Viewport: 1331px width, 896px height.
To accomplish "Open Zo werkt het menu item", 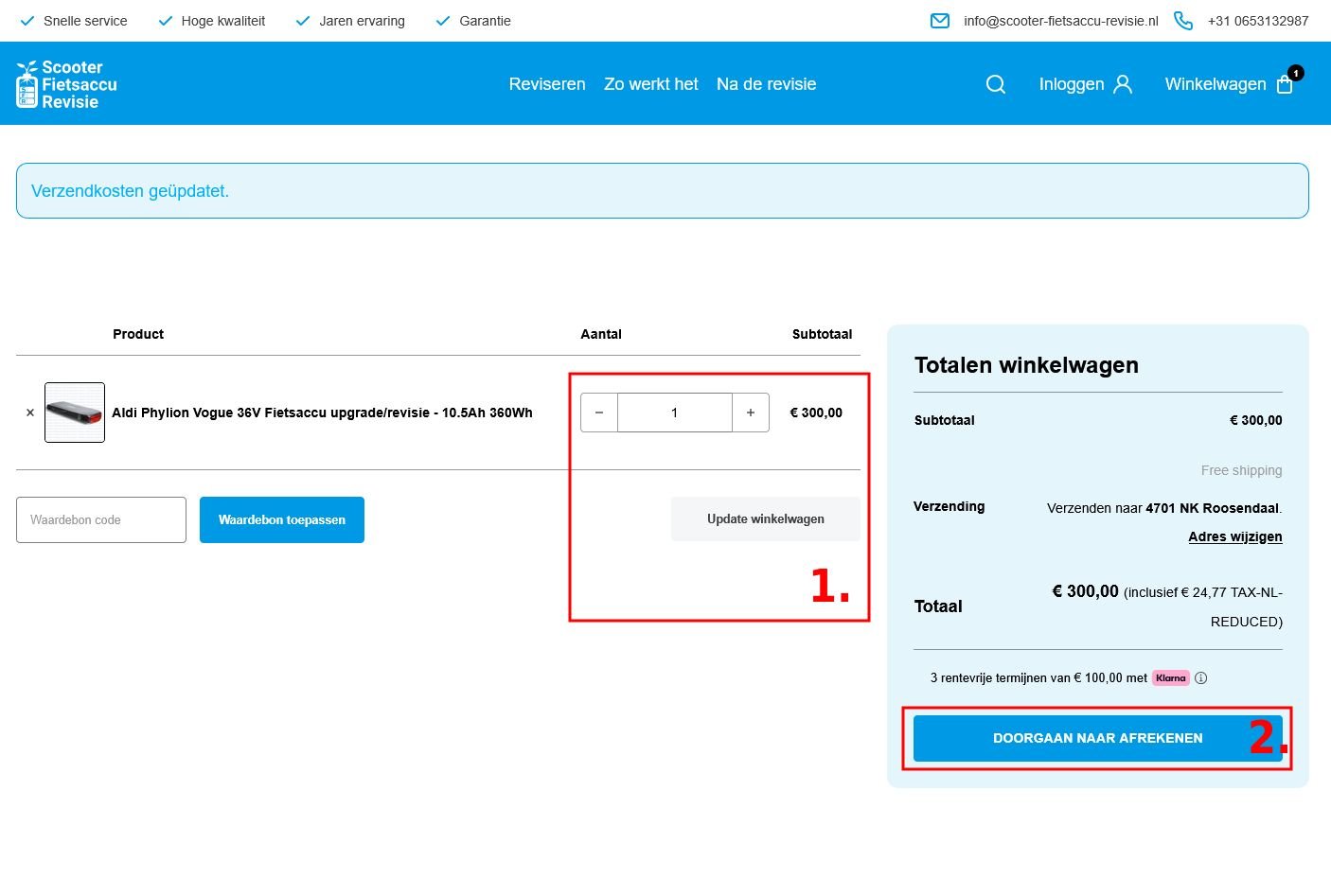I will [651, 84].
